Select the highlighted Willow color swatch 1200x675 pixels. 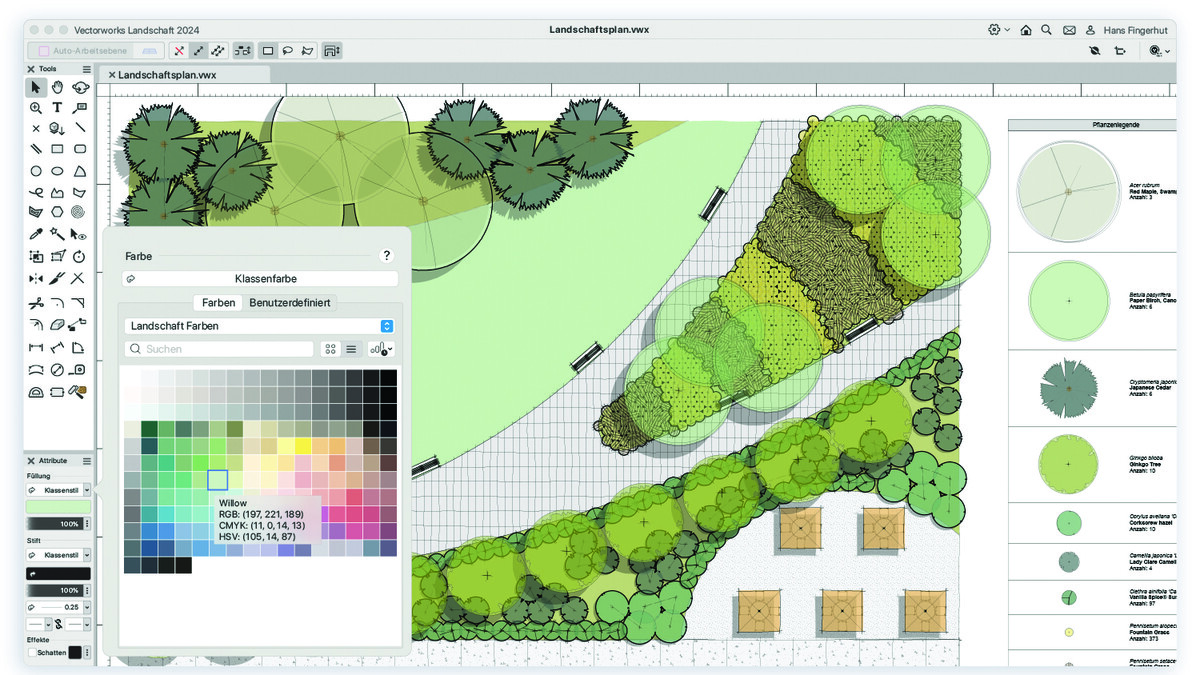click(x=218, y=480)
